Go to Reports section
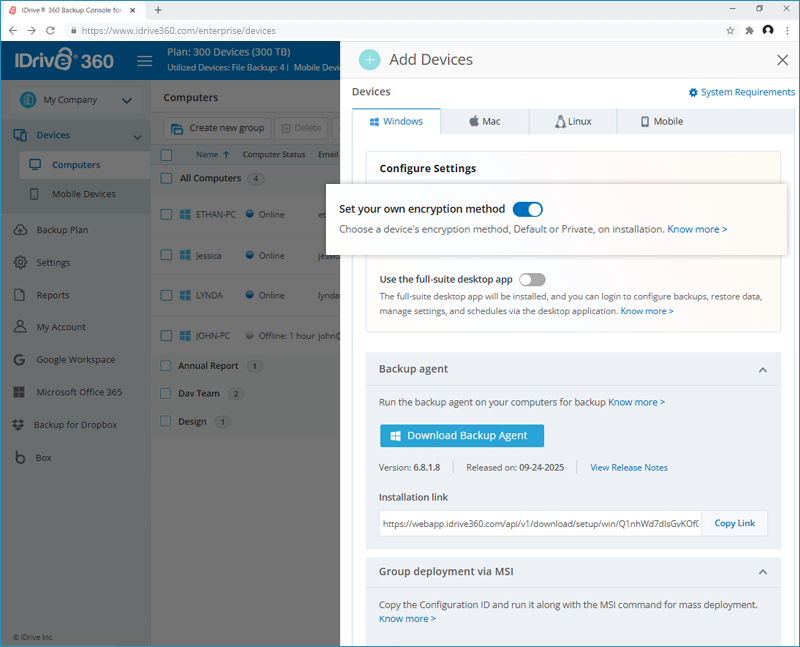Viewport: 800px width, 647px height. tap(53, 295)
